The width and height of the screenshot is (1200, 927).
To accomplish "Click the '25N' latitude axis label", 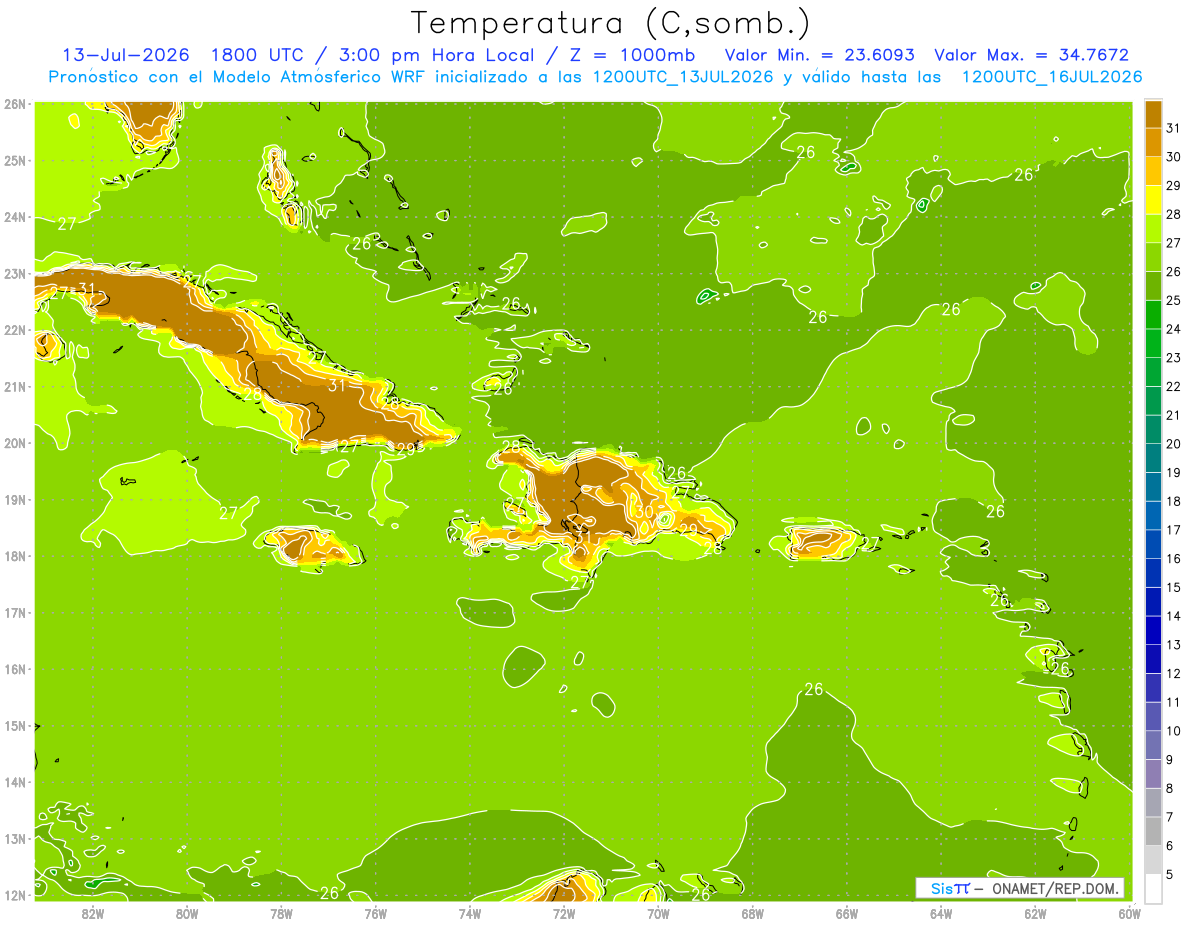I will 15,161.
